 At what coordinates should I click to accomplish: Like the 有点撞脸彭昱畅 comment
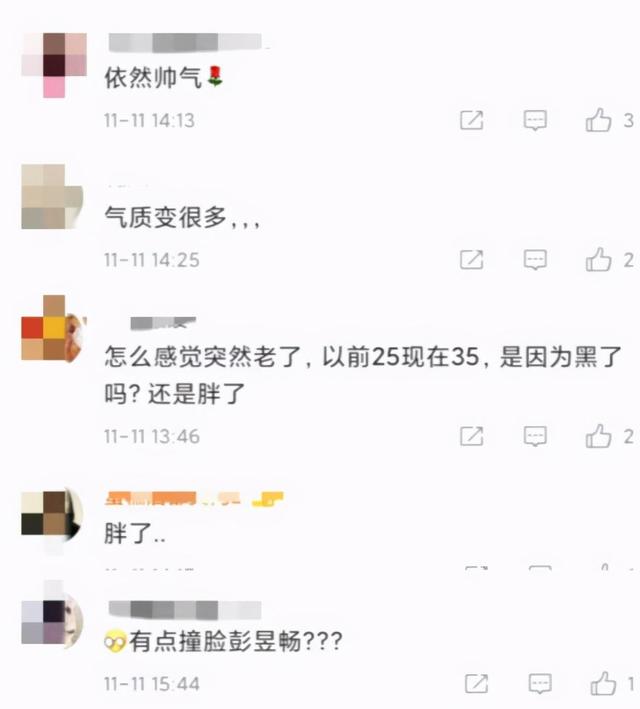click(603, 683)
